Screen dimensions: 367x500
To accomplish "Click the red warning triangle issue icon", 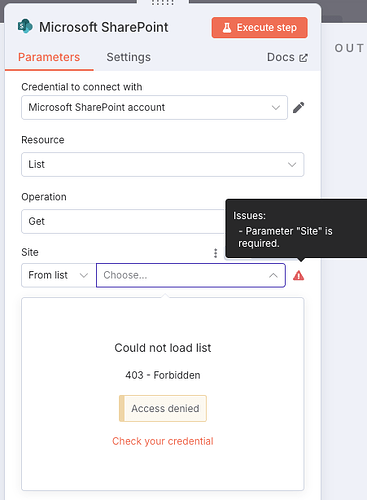I will point(298,276).
